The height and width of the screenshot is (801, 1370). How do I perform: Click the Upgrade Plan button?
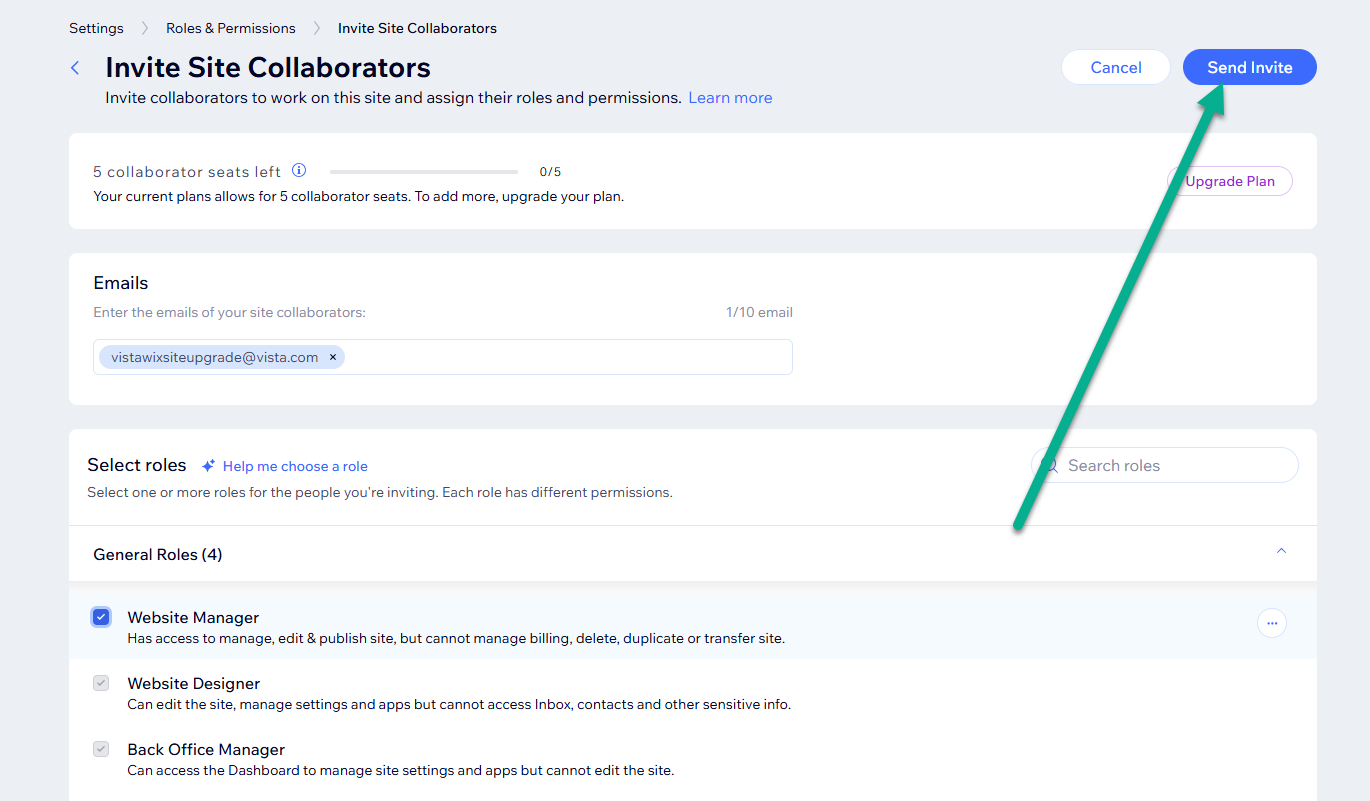[x=1230, y=181]
